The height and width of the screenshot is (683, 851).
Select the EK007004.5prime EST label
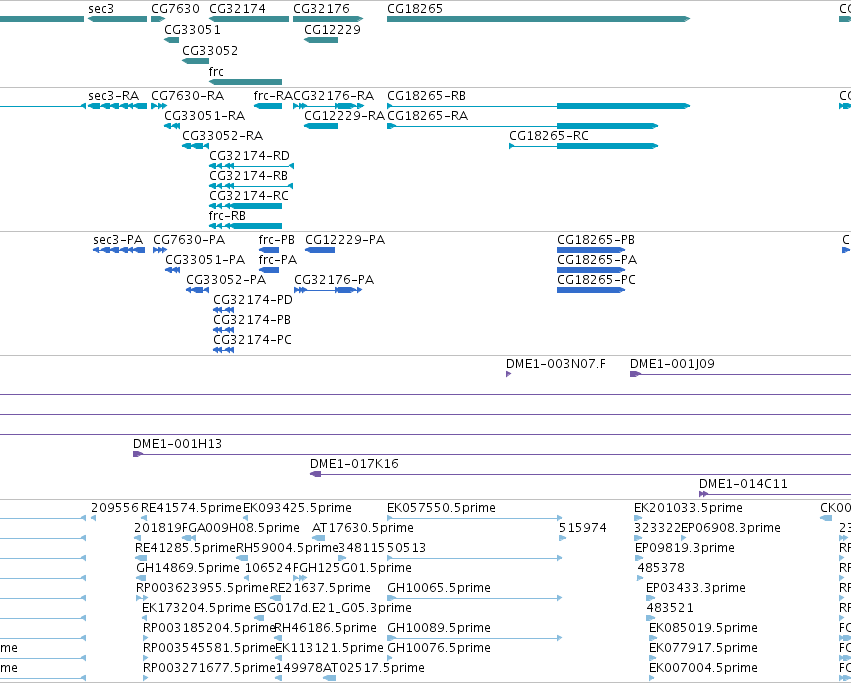pos(703,668)
